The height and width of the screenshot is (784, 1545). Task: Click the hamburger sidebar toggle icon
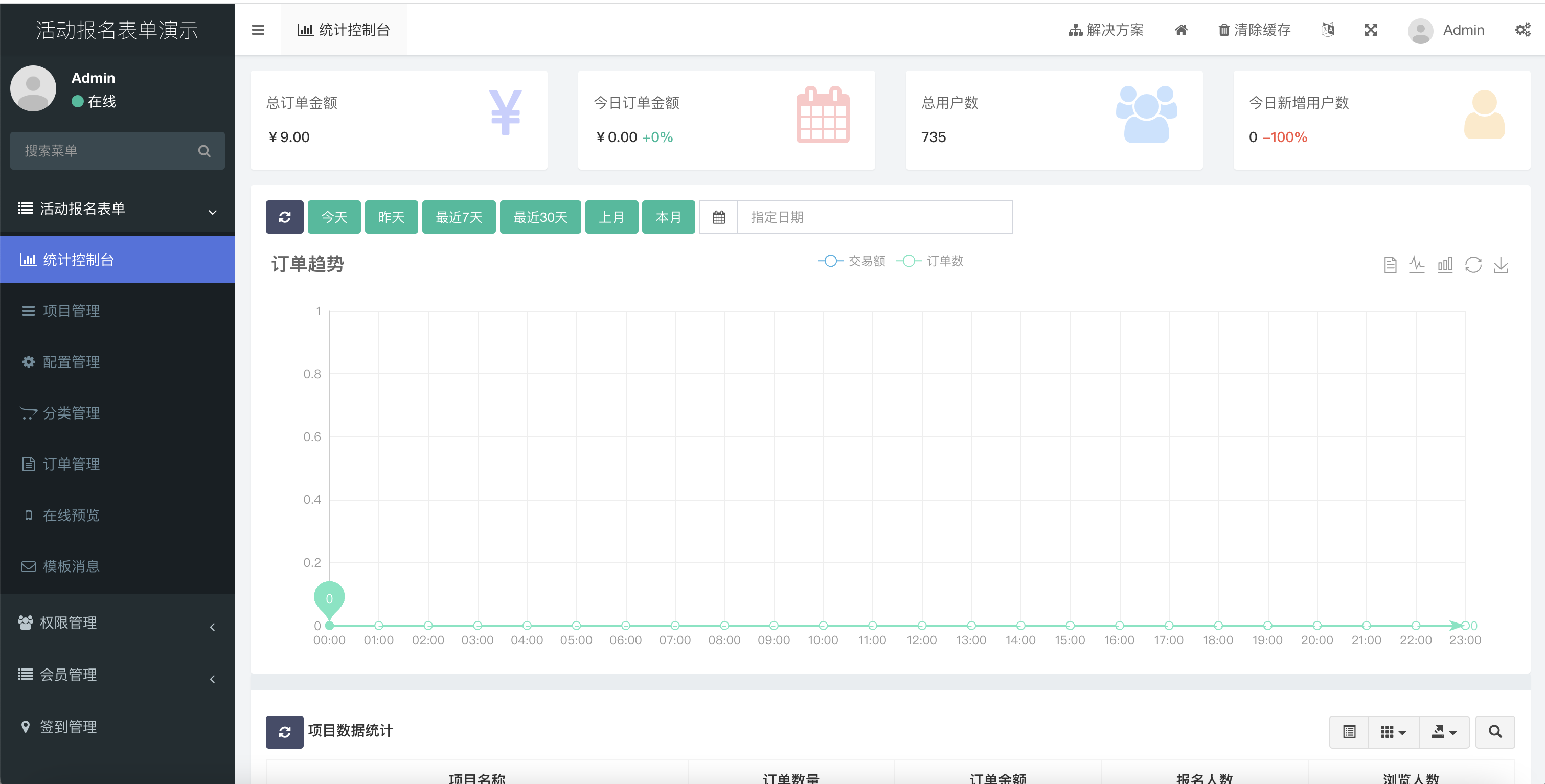coord(258,30)
